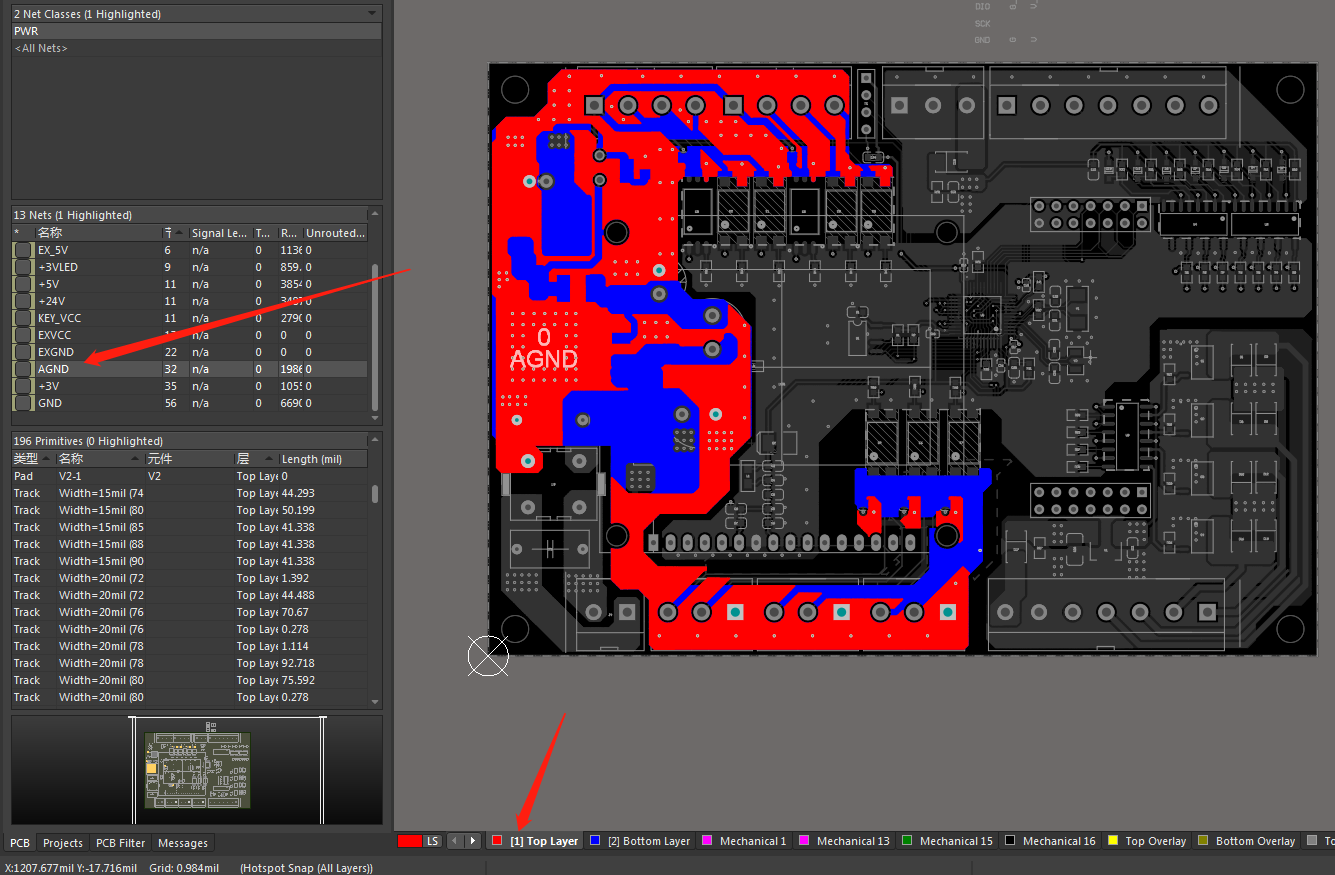Sort primitives by the 层 column

point(255,459)
